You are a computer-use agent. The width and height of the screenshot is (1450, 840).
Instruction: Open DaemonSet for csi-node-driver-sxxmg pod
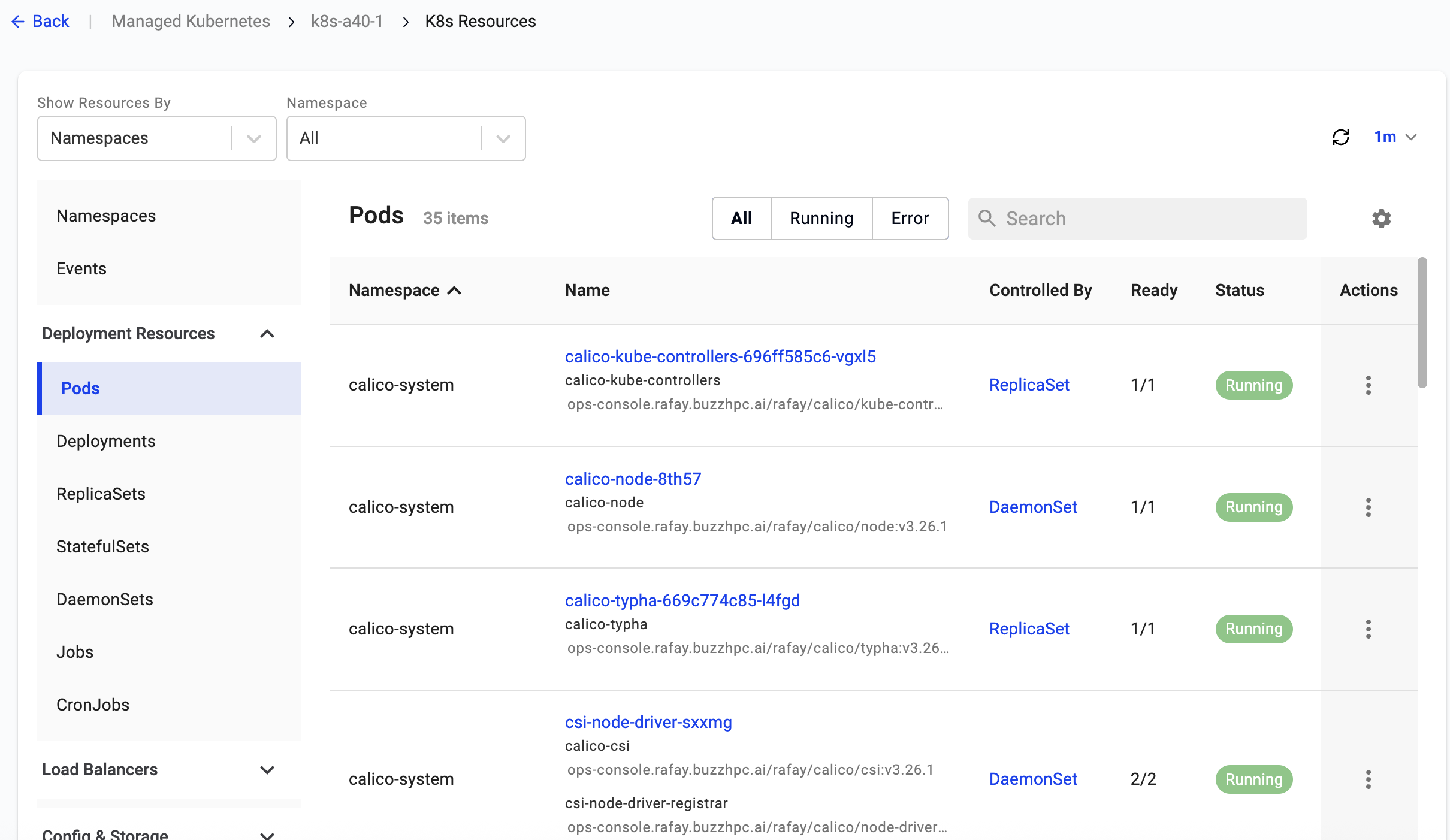point(1033,779)
